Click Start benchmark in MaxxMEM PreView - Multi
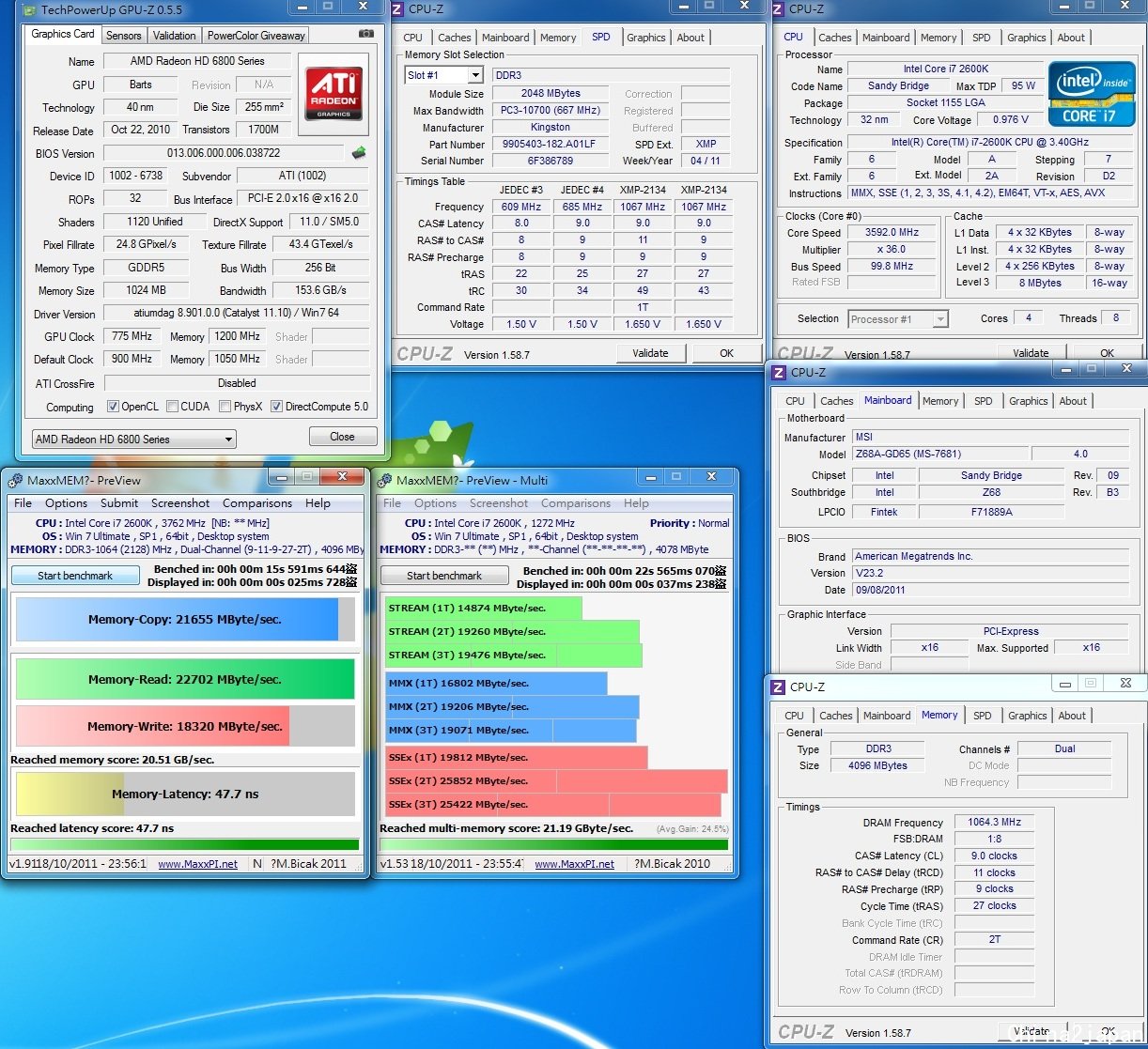1148x1049 pixels. click(444, 576)
